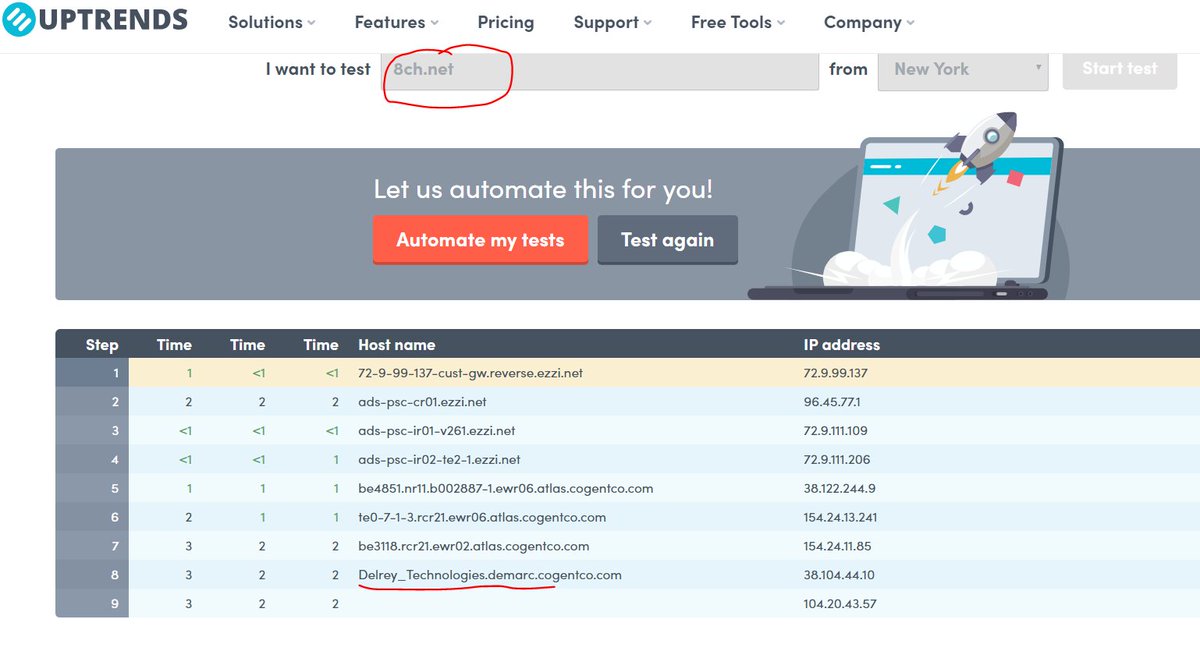This screenshot has width=1200, height=651.
Task: Select host te0-7-1-3.rcr21.ewr06.atlas.cogentco.com
Action: click(x=482, y=518)
